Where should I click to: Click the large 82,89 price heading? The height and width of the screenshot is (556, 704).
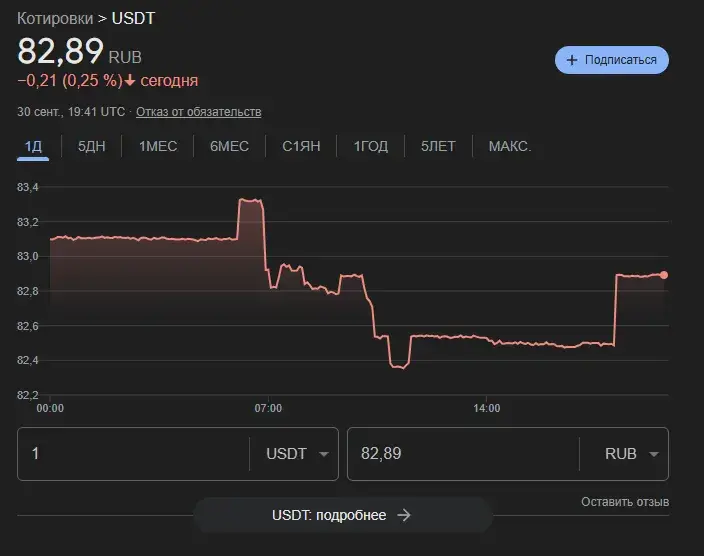tap(61, 51)
